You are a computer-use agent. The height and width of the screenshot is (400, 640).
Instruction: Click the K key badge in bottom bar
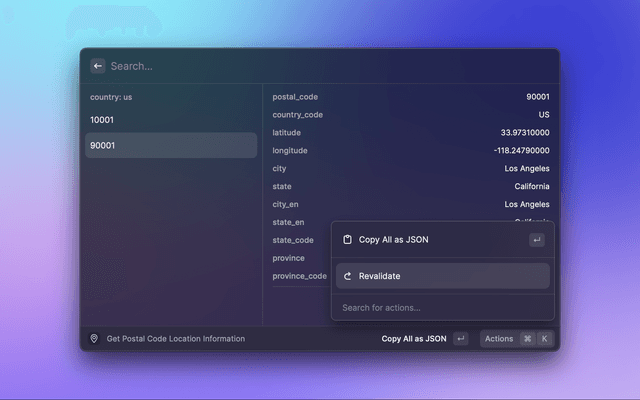pyautogui.click(x=544, y=339)
